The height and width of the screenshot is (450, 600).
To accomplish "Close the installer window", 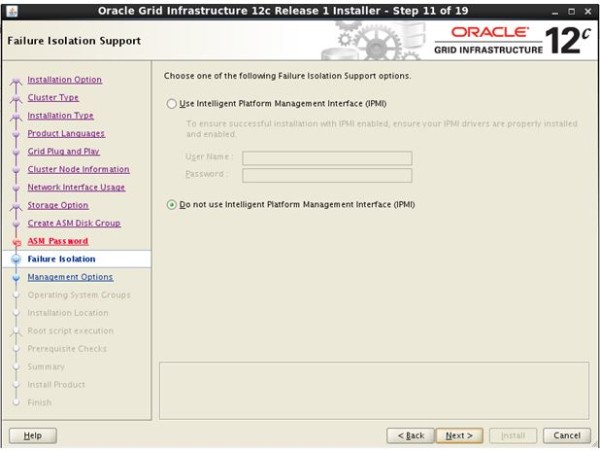I will [x=588, y=11].
